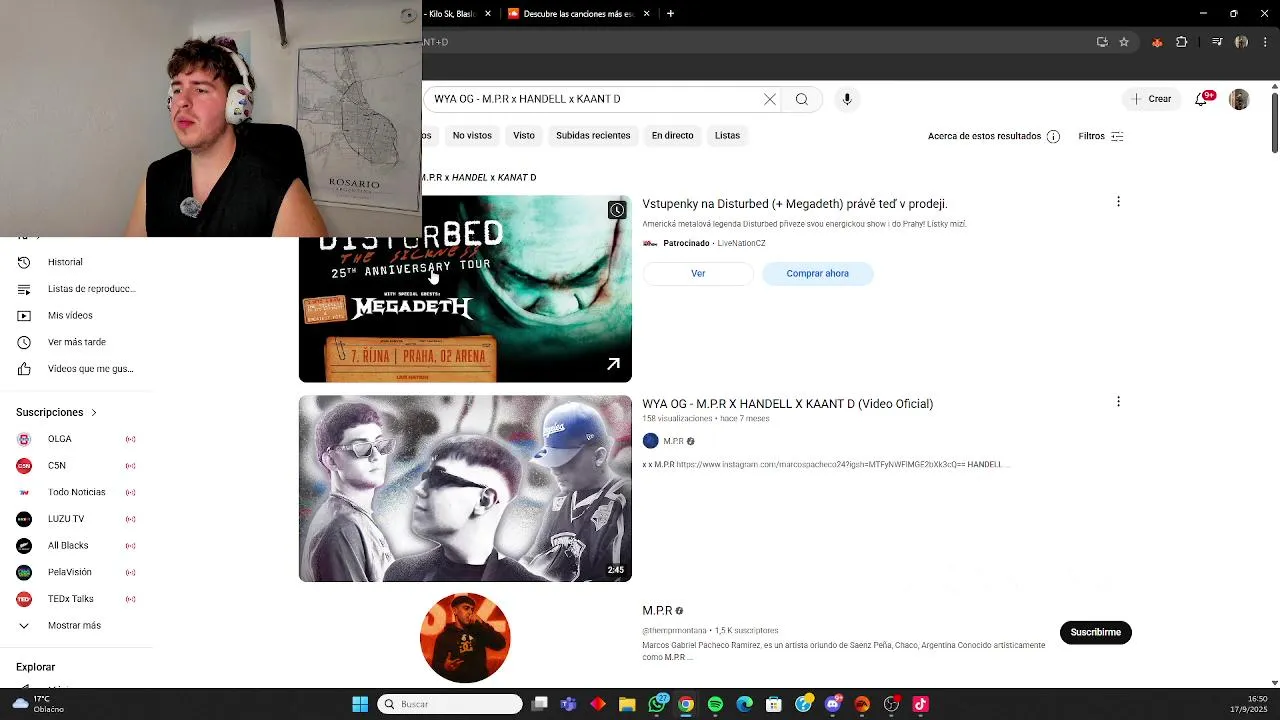Expand Suscripciones section chevron
Screen dimensions: 1280x720
click(94, 412)
